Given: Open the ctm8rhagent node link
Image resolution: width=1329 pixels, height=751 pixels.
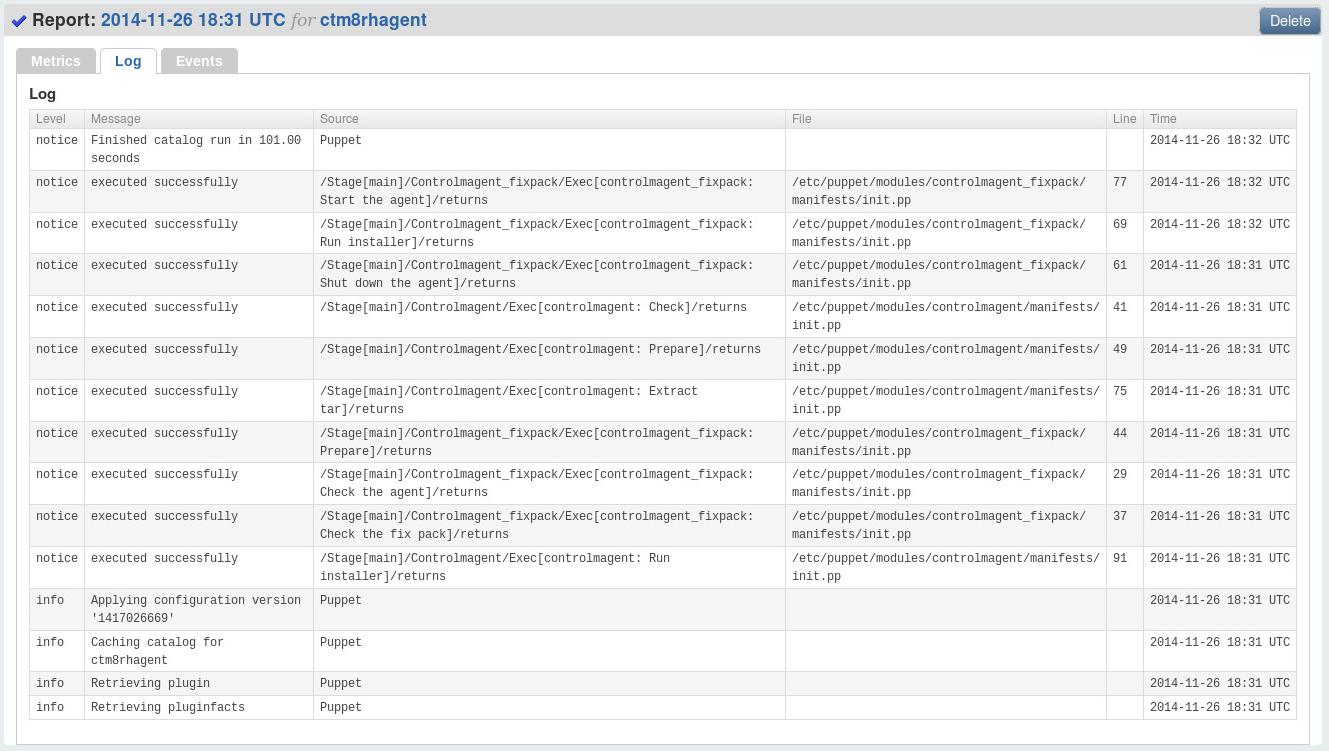Looking at the screenshot, I should click(373, 19).
